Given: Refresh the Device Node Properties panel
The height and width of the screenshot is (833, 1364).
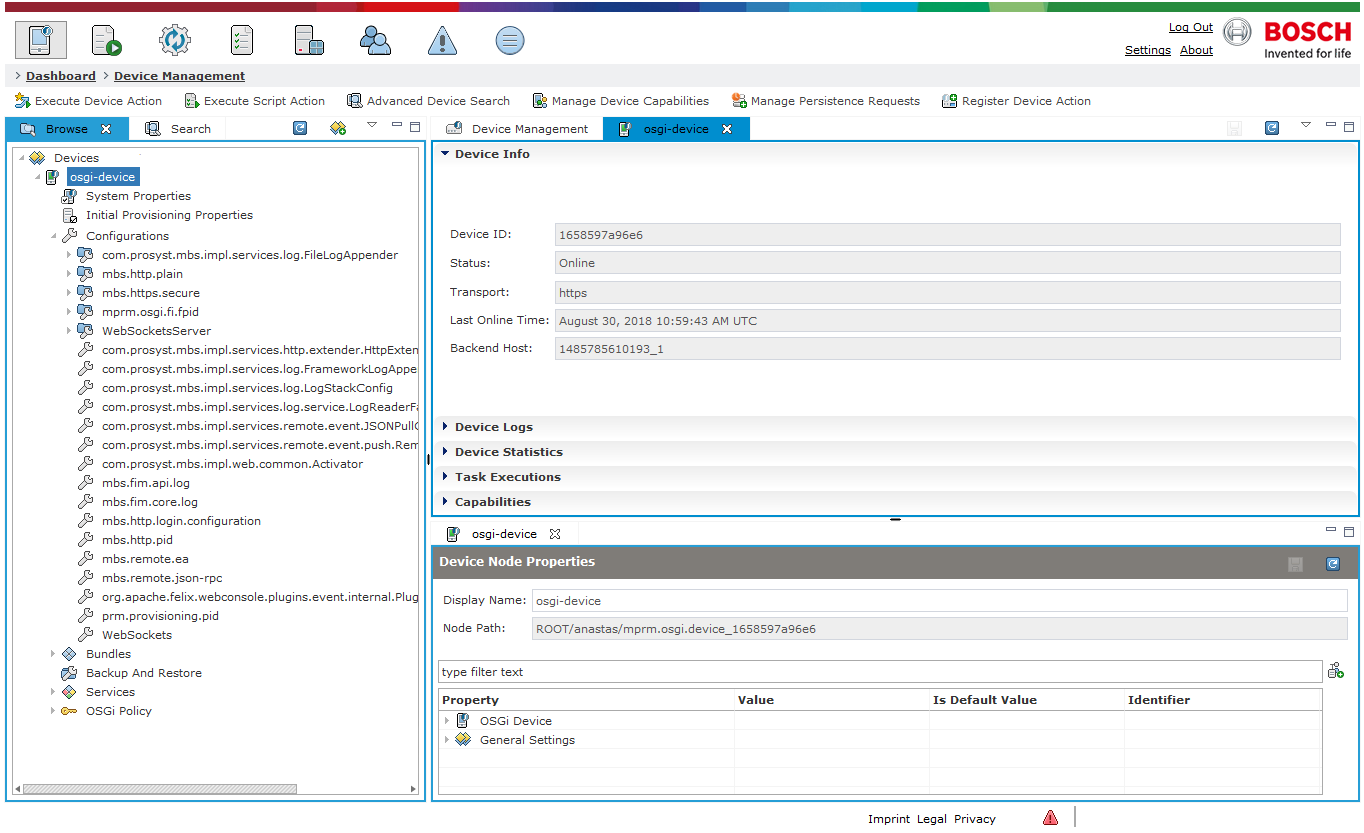Looking at the screenshot, I should point(1332,564).
